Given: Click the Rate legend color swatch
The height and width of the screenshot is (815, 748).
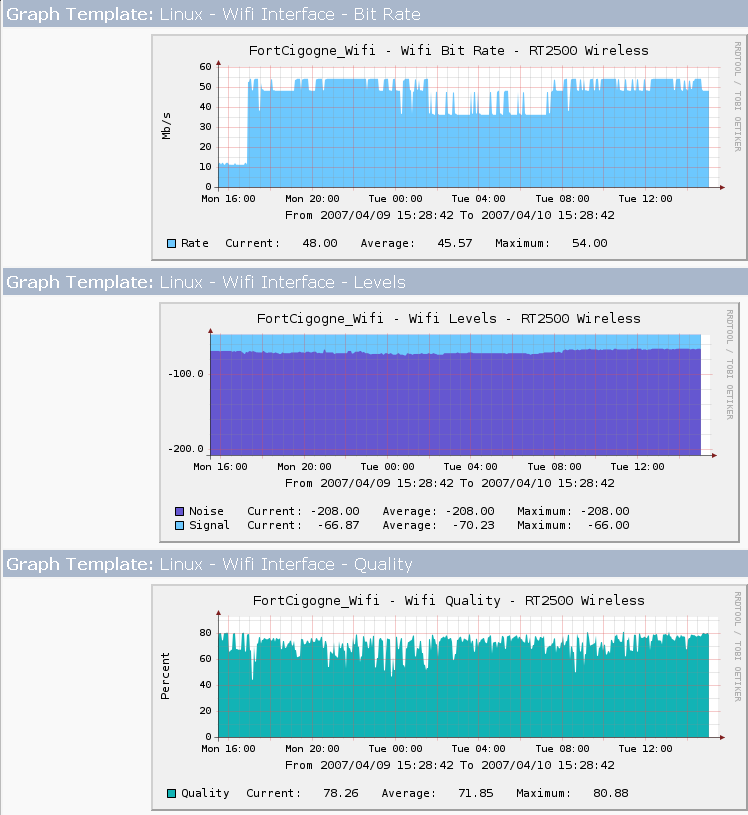Looking at the screenshot, I should coord(172,243).
